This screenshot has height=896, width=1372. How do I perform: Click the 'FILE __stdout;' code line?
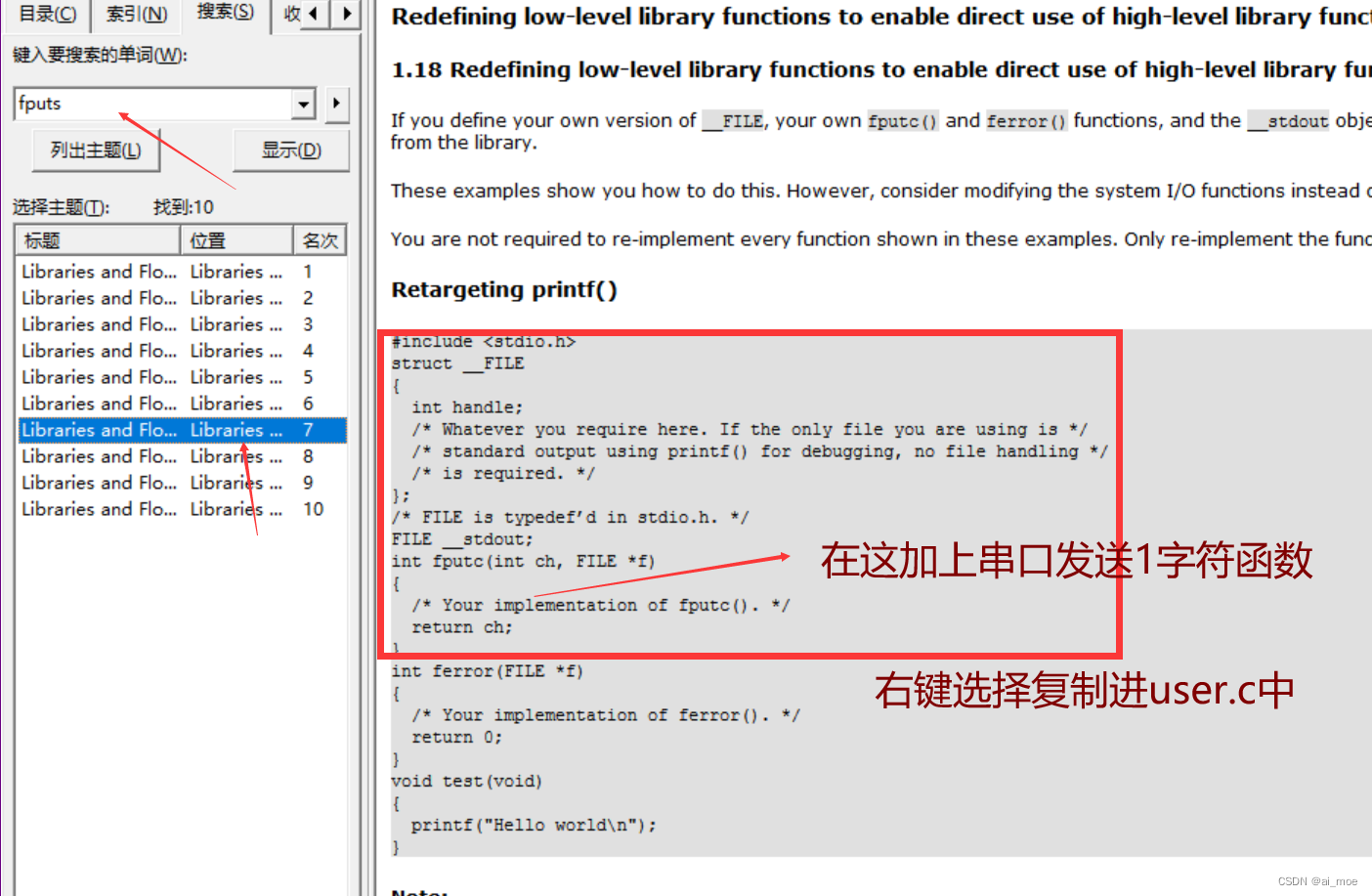tap(462, 539)
